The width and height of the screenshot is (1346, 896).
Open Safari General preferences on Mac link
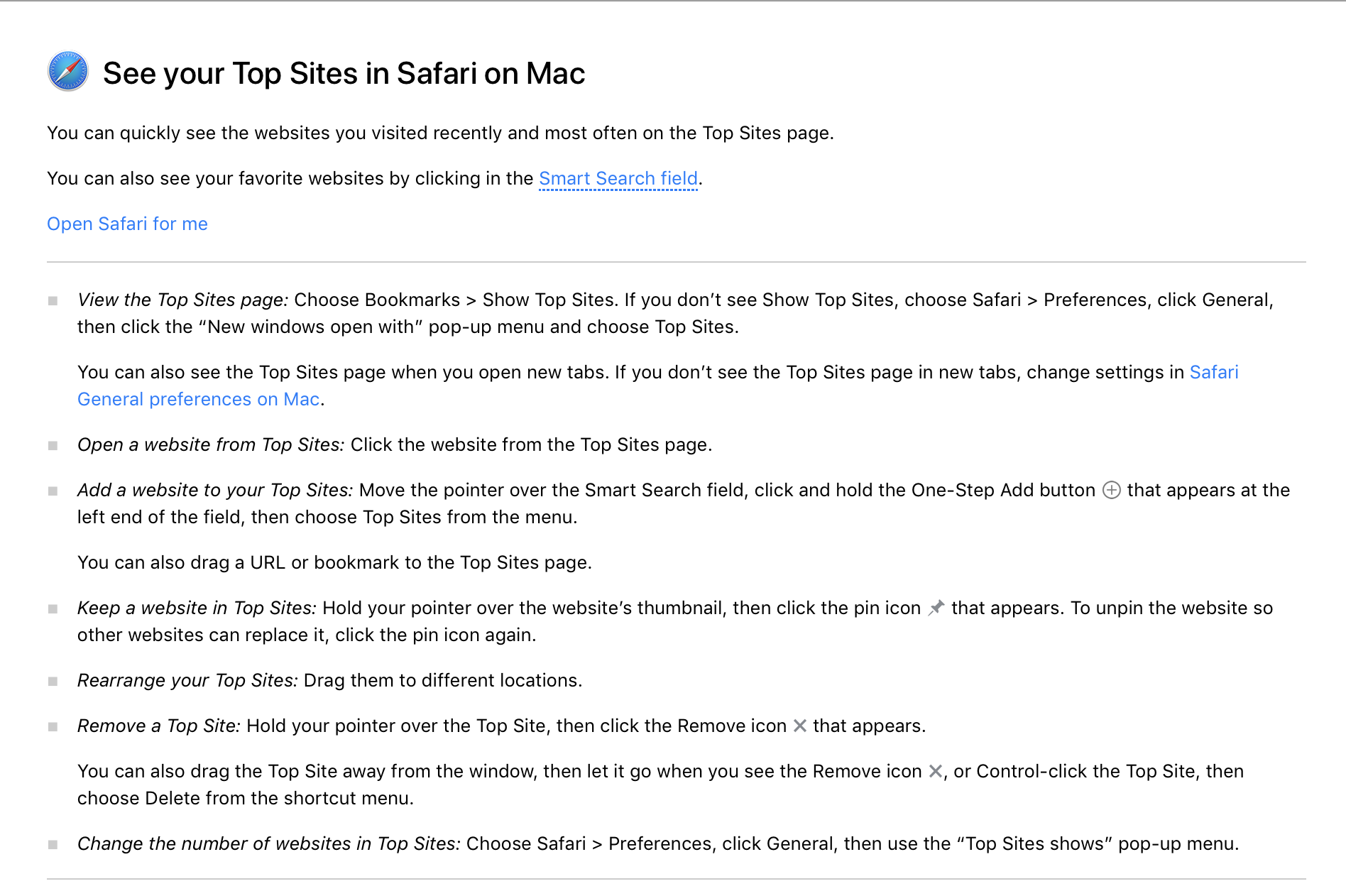tap(198, 399)
